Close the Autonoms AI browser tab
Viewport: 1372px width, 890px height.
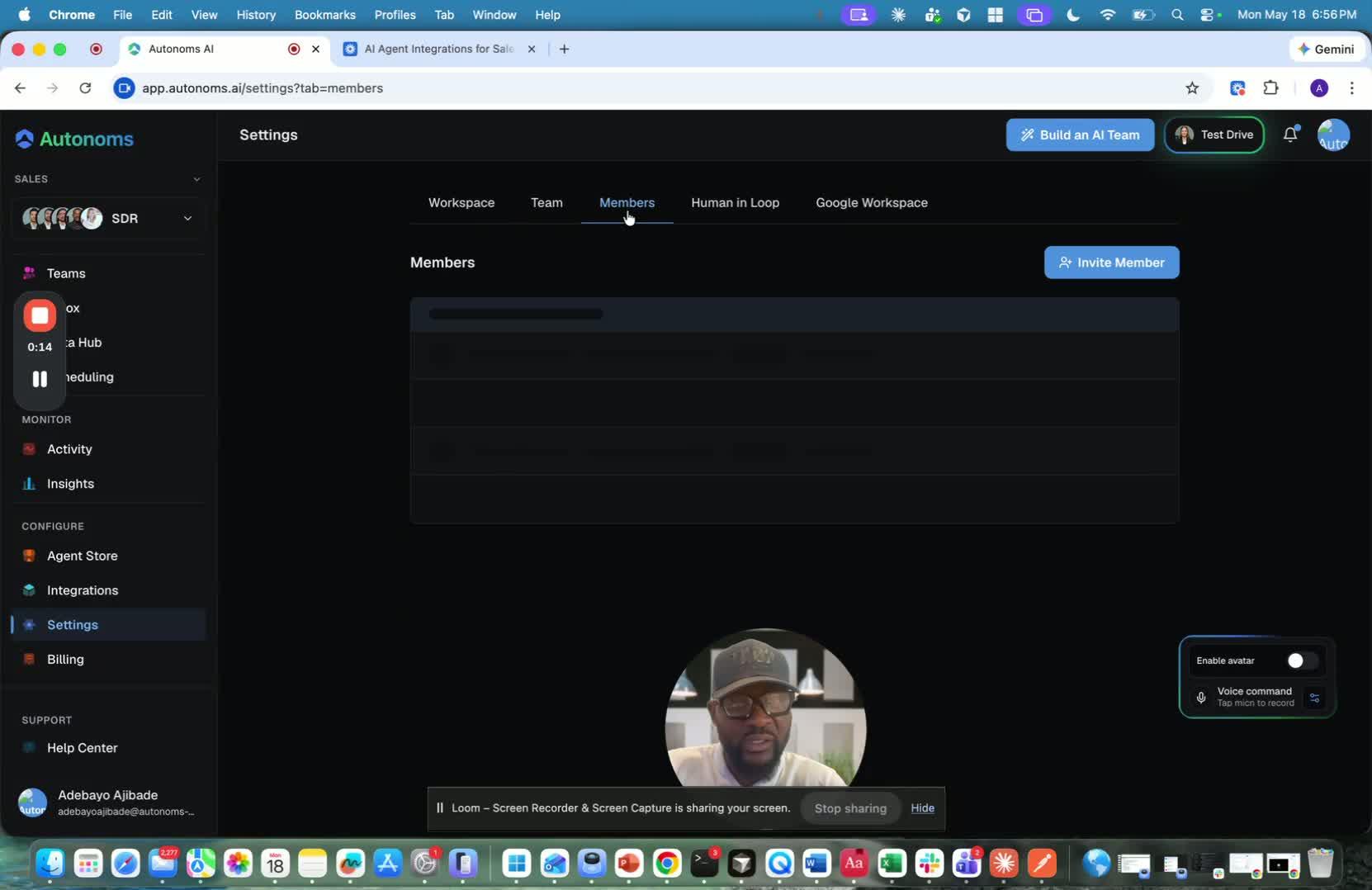click(315, 49)
